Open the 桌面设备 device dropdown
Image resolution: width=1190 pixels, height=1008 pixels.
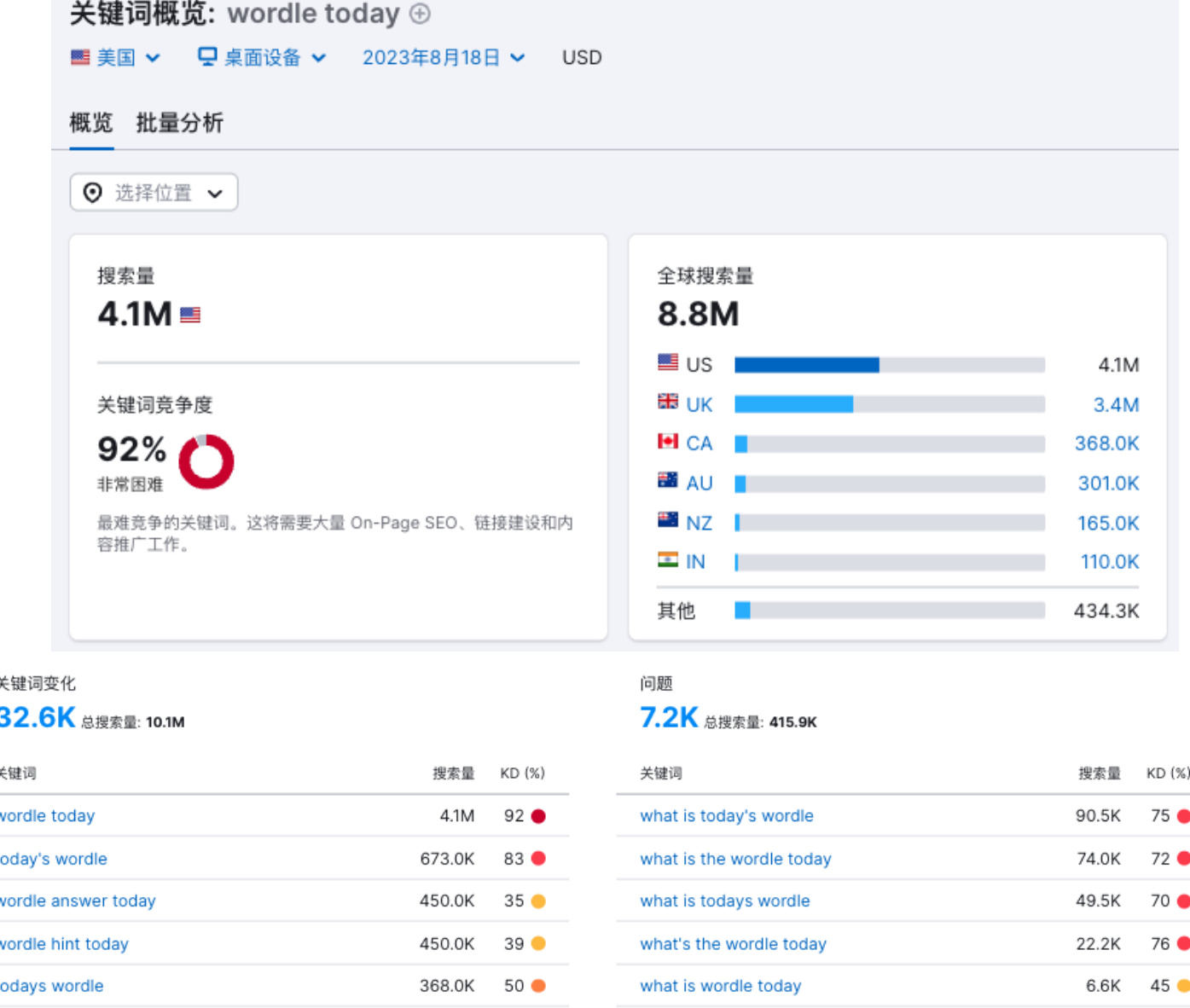tap(262, 57)
